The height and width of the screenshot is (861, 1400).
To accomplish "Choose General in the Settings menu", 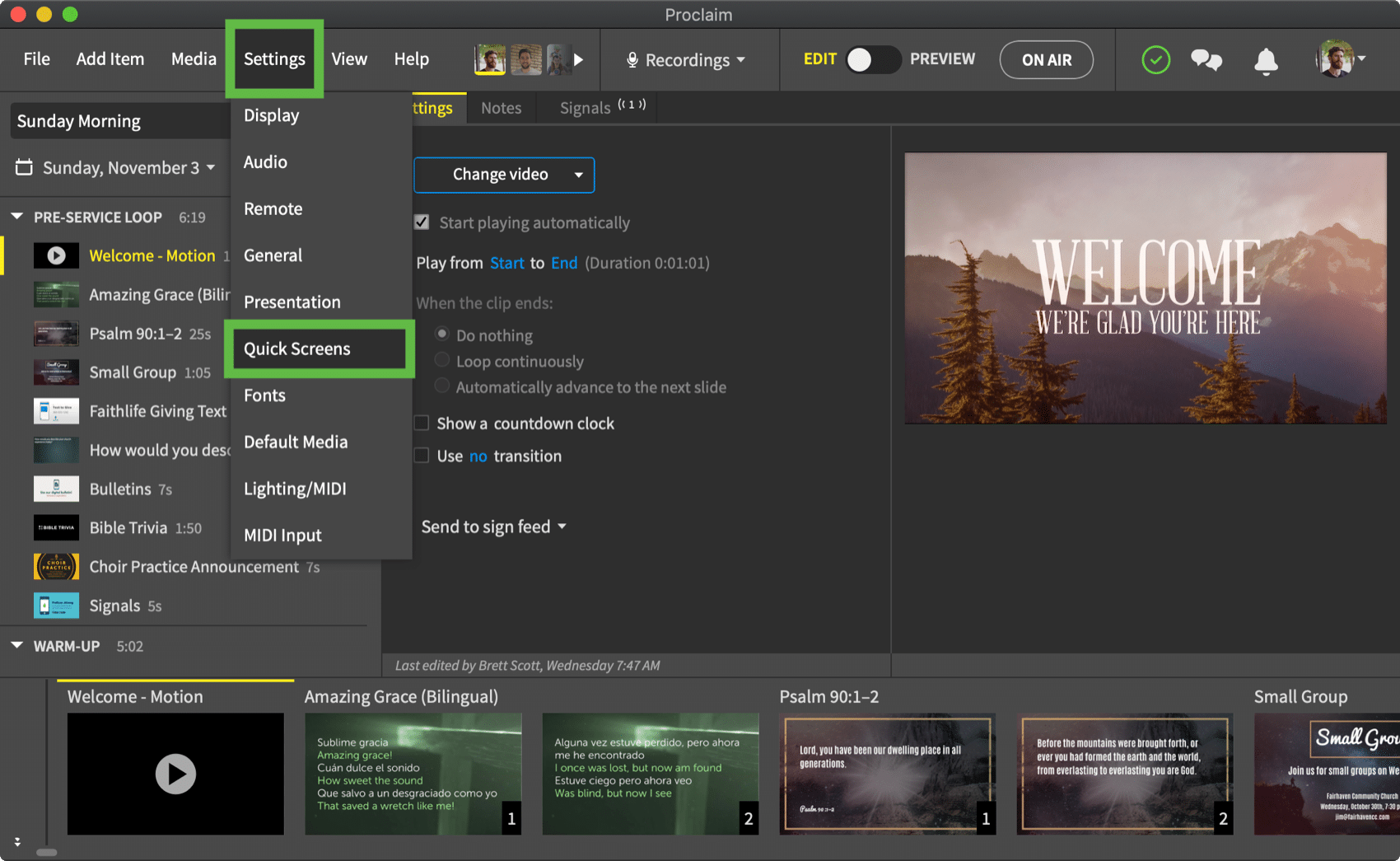I will [x=321, y=255].
